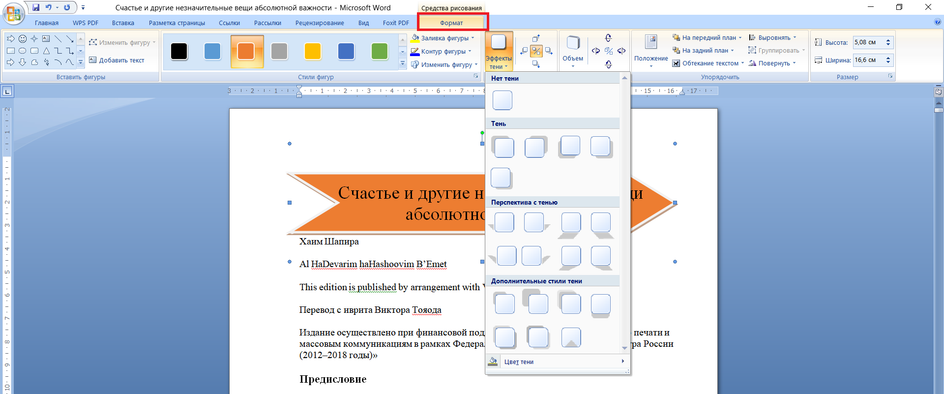Nudge shadow up icon
The image size is (944, 394).
point(536,39)
